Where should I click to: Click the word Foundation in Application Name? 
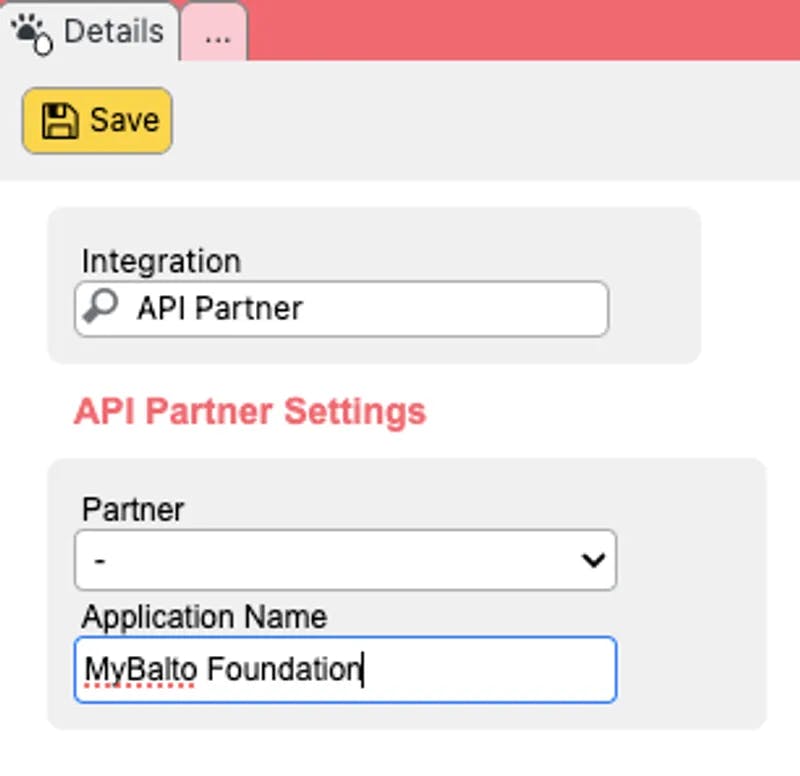pyautogui.click(x=282, y=669)
